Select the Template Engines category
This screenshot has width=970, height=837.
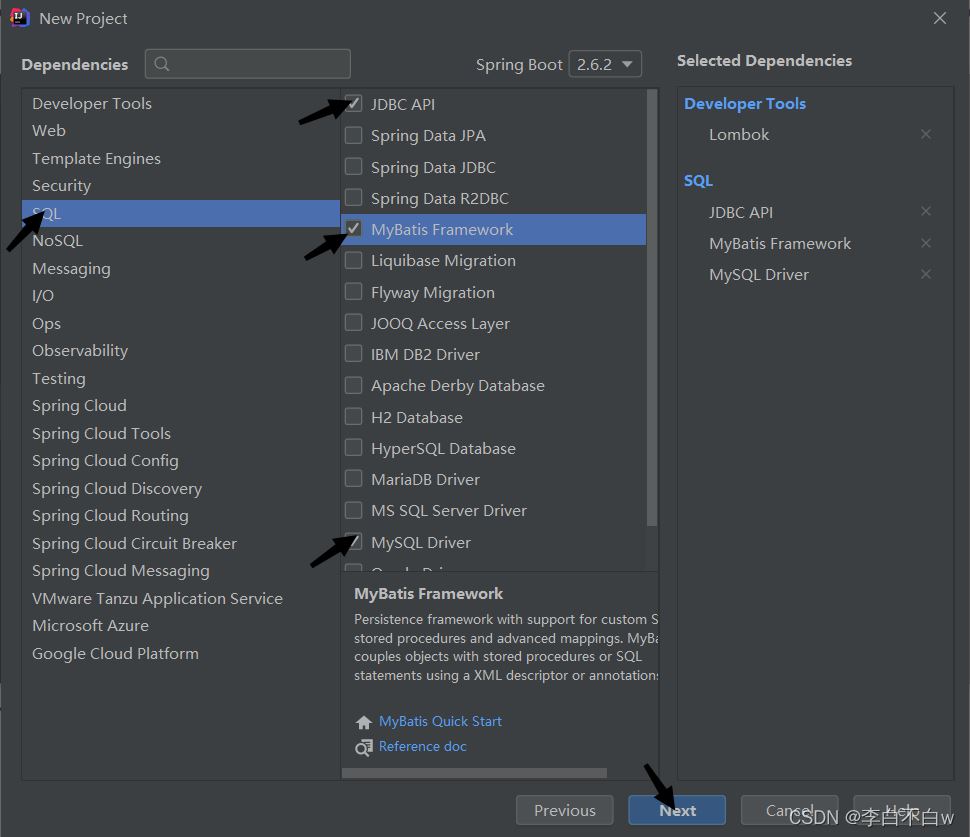[x=181, y=158]
